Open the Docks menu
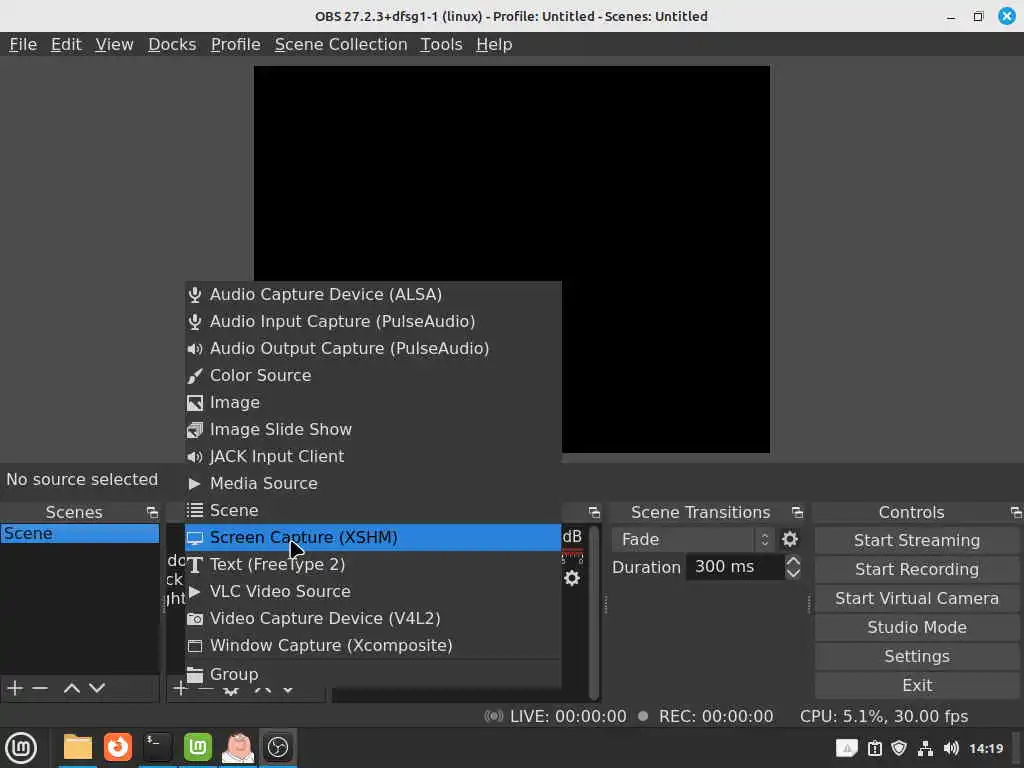 point(172,44)
